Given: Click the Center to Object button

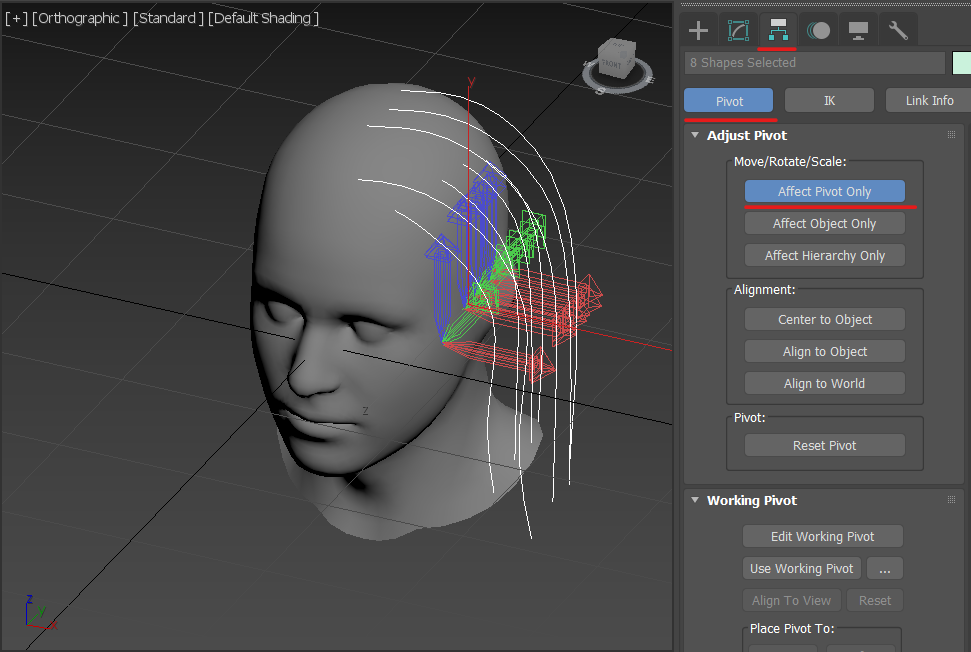Looking at the screenshot, I should point(824,319).
